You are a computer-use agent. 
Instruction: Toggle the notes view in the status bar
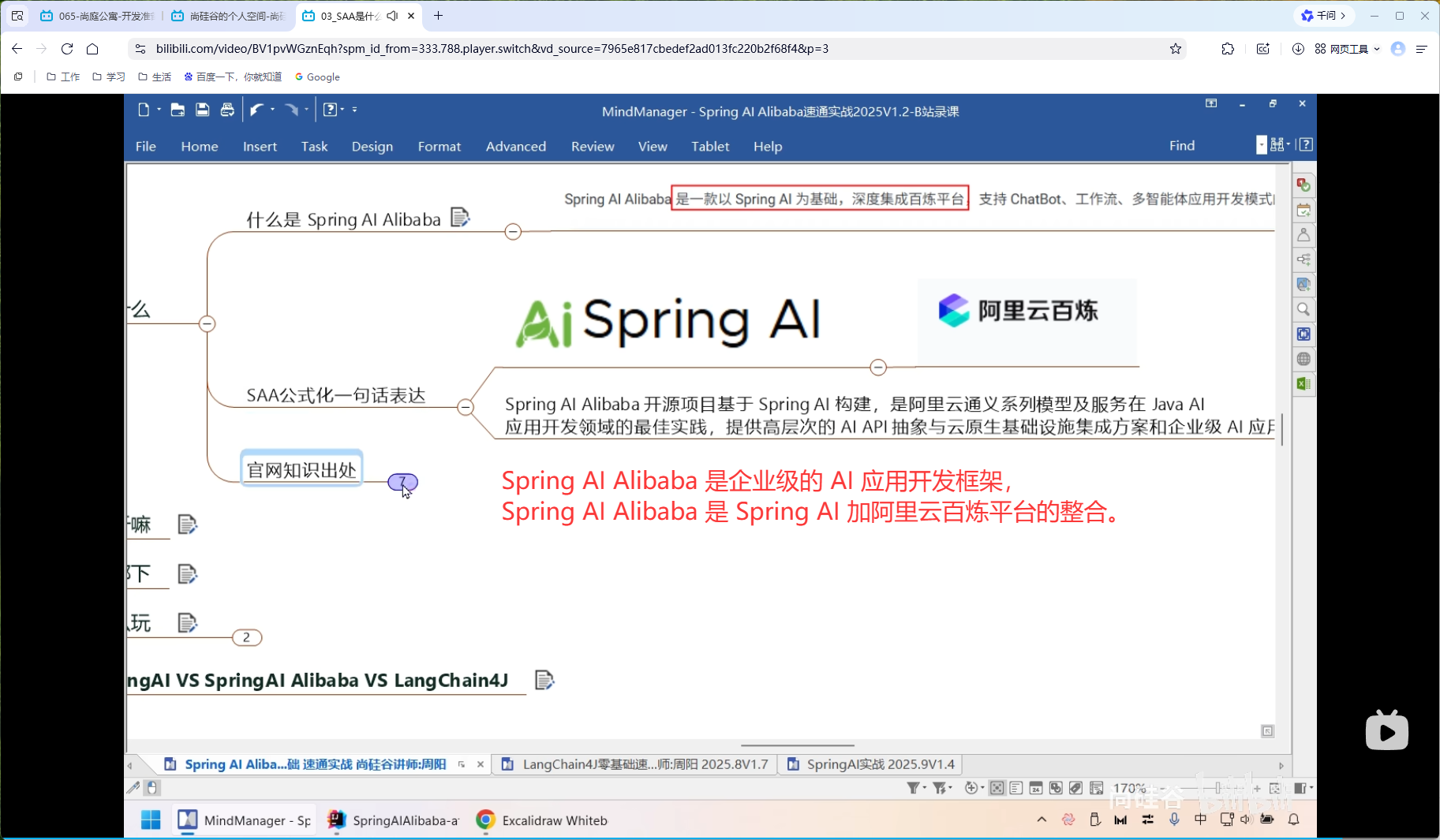tap(1015, 788)
